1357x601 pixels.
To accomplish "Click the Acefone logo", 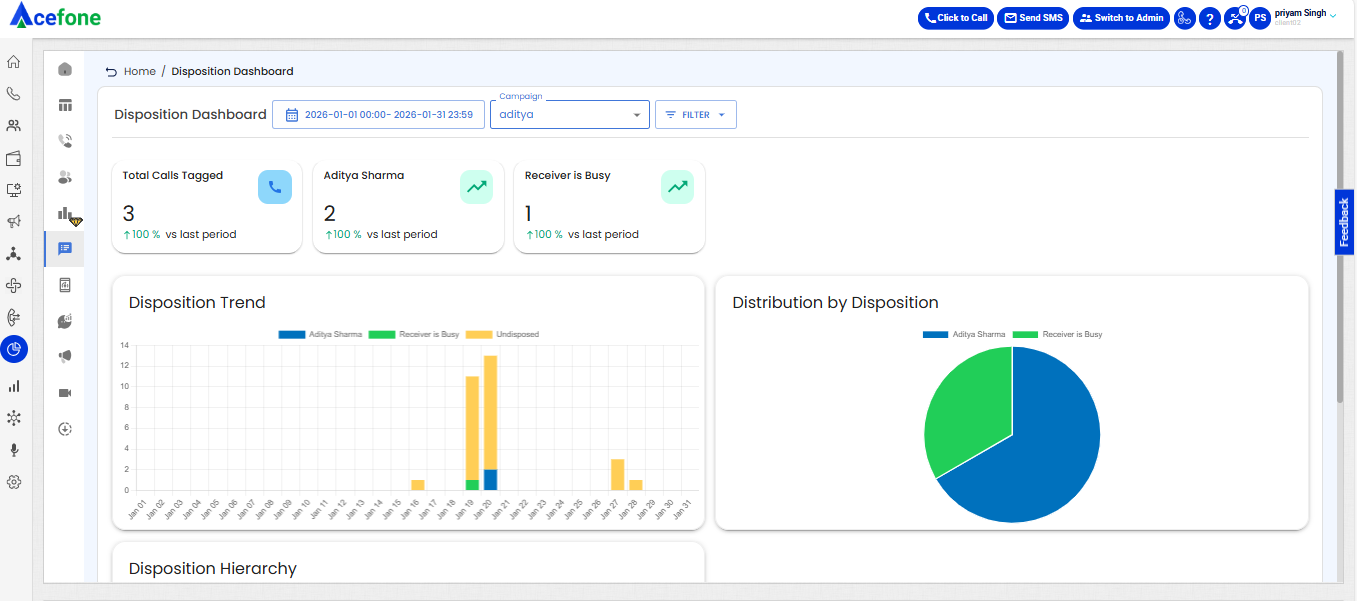I will tap(55, 17).
